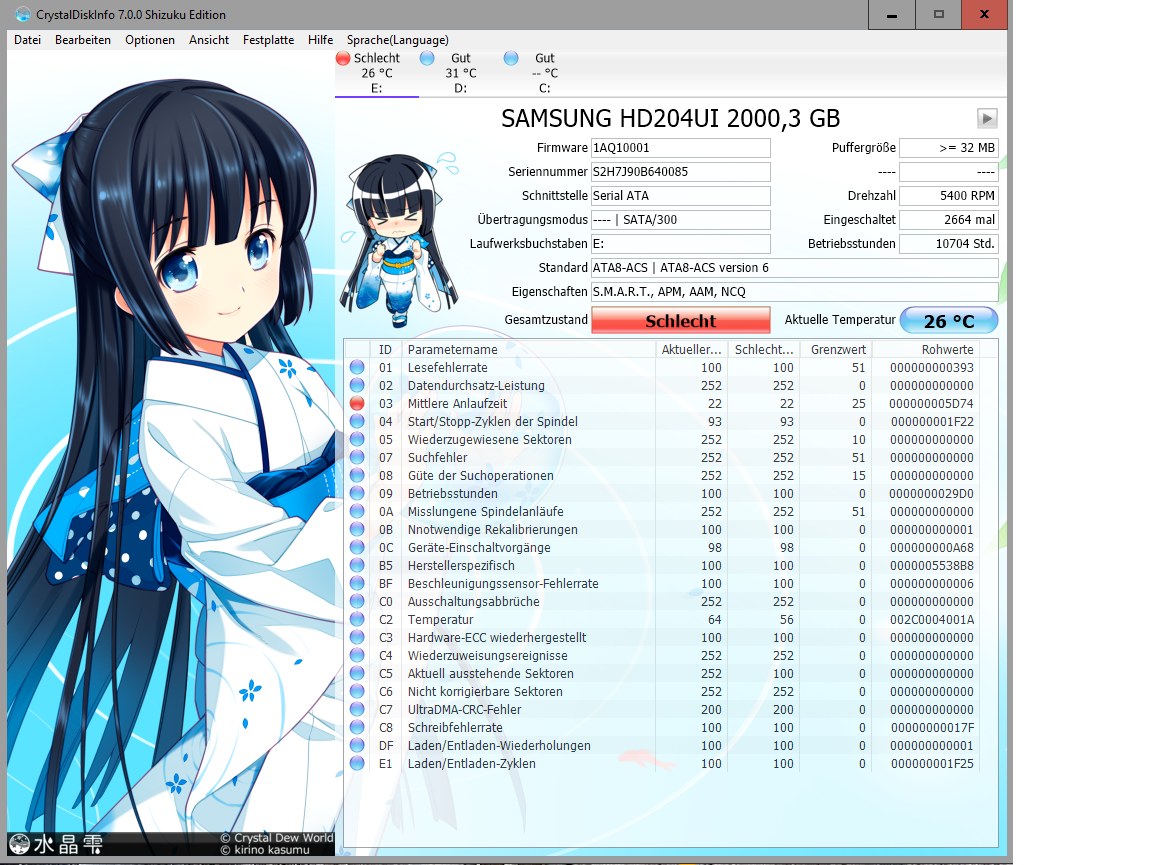Screen dimensions: 1152x865
Task: Click the Standard field ATA8-ACS
Action: pos(794,268)
